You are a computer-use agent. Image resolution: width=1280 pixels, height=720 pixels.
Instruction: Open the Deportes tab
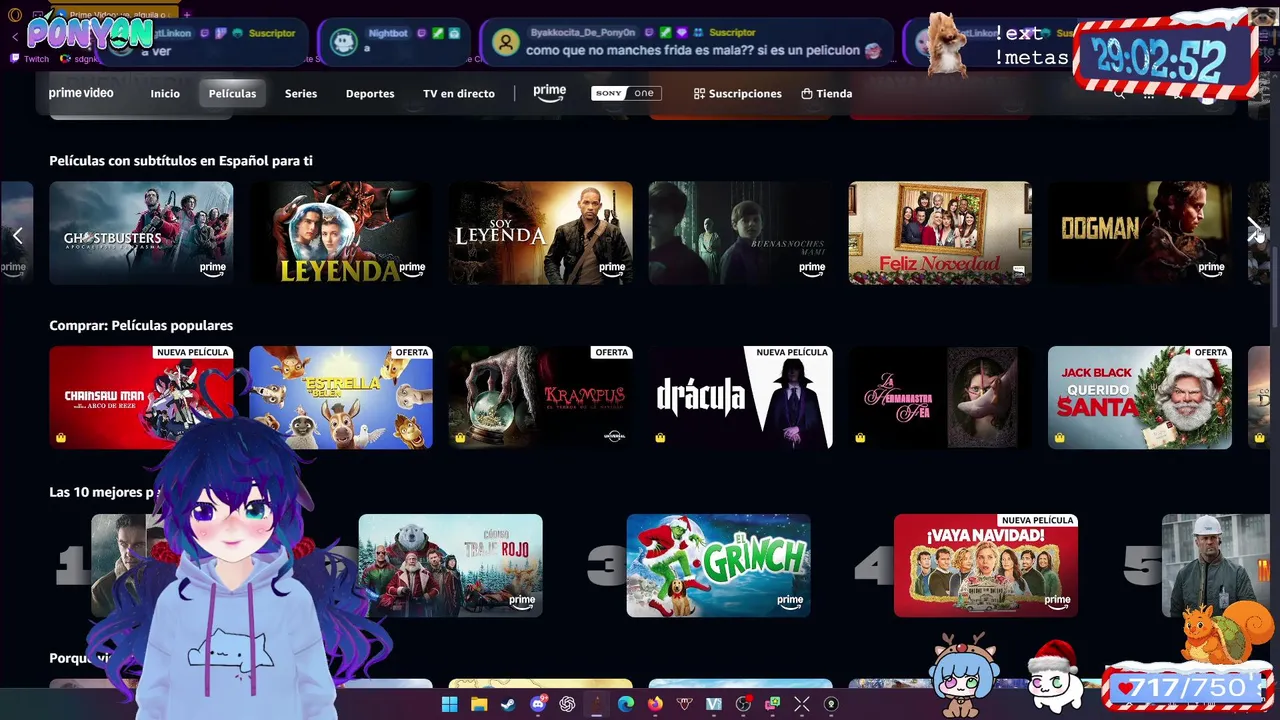tap(370, 93)
